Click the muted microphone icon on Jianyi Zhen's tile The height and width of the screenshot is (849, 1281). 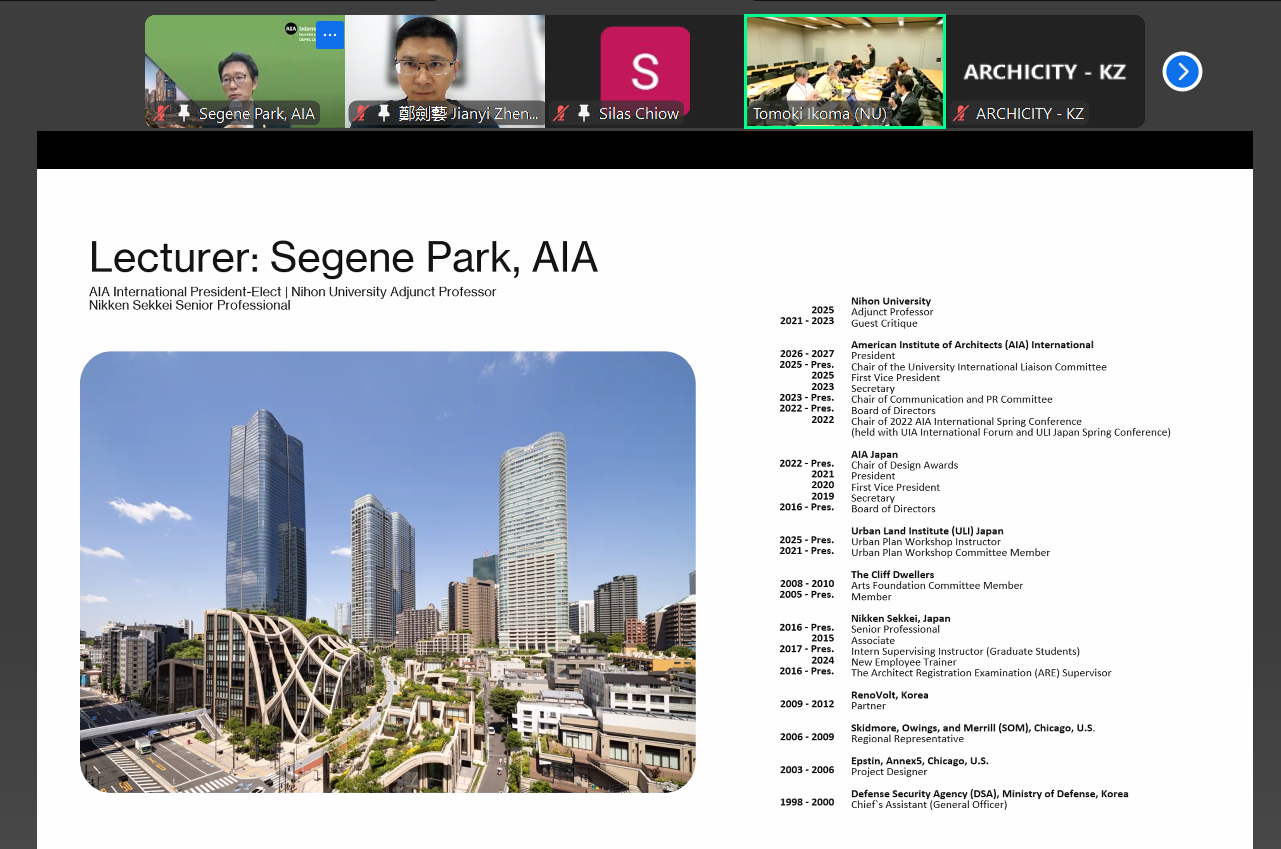click(x=361, y=113)
